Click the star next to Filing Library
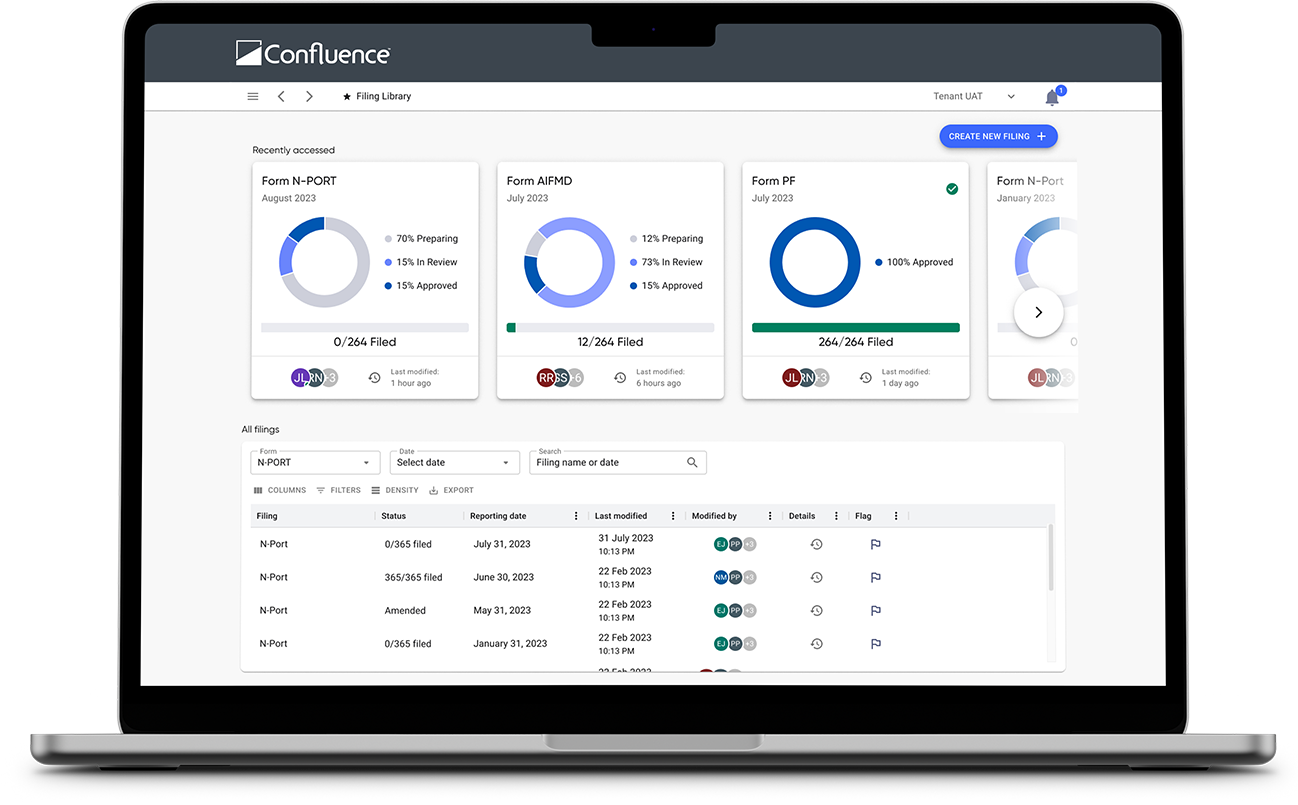1298x805 pixels. 347,97
